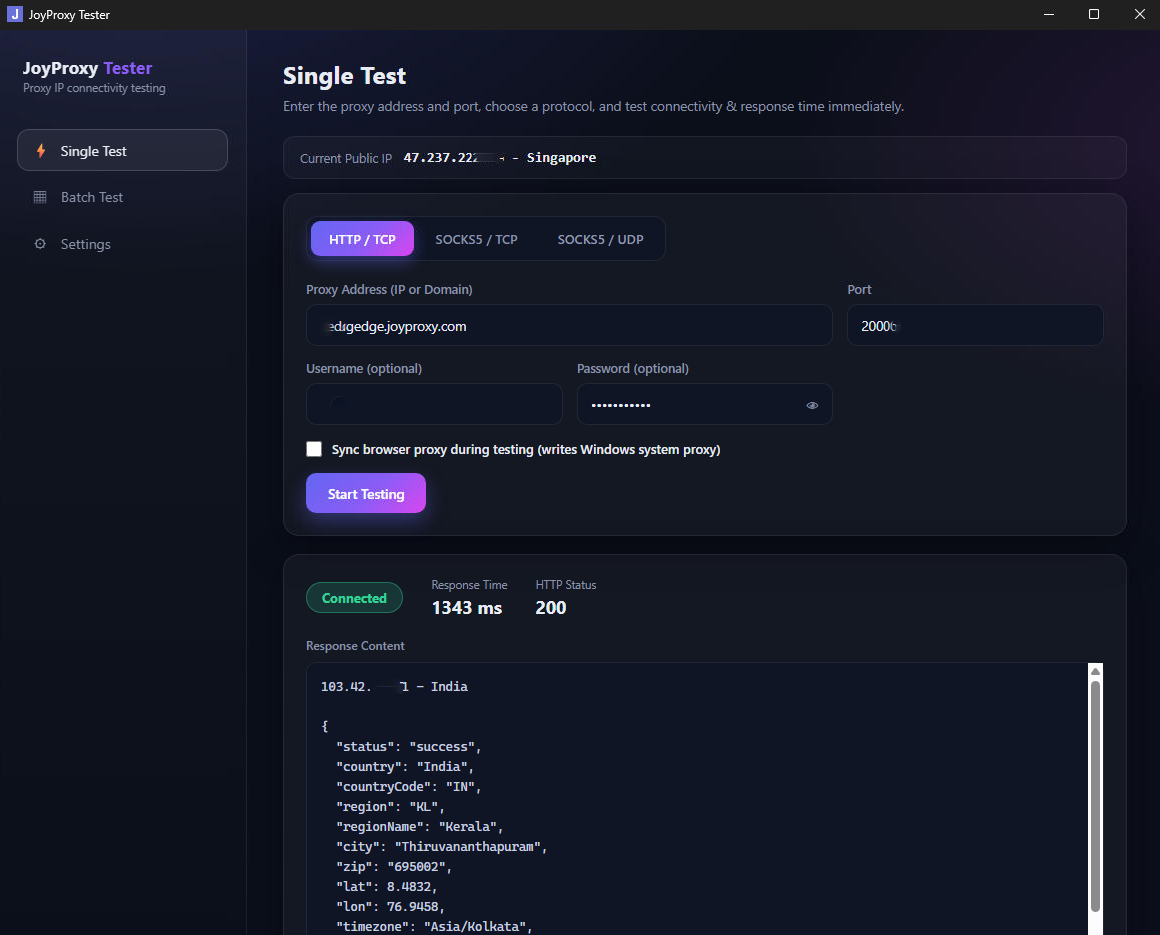1160x935 pixels.
Task: Focus the Username input field
Action: 434,404
